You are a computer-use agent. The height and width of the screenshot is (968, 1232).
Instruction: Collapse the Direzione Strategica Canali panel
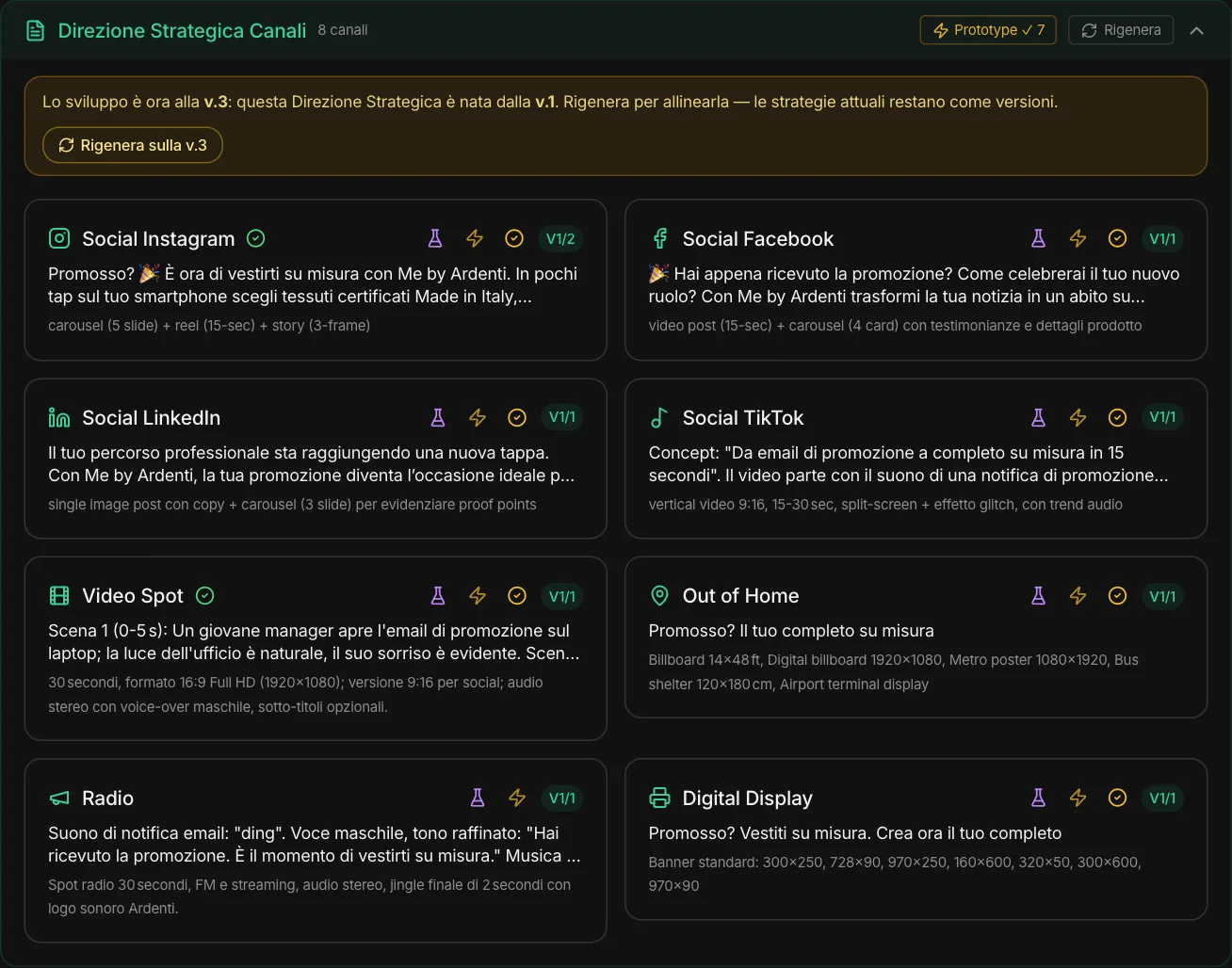tap(1196, 30)
